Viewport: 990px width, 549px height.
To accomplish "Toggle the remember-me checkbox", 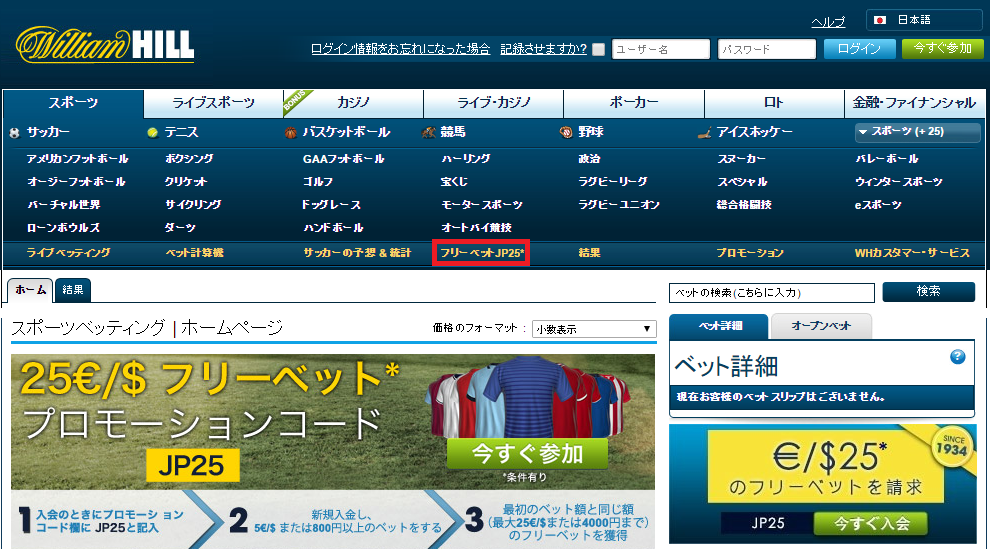I will point(599,49).
